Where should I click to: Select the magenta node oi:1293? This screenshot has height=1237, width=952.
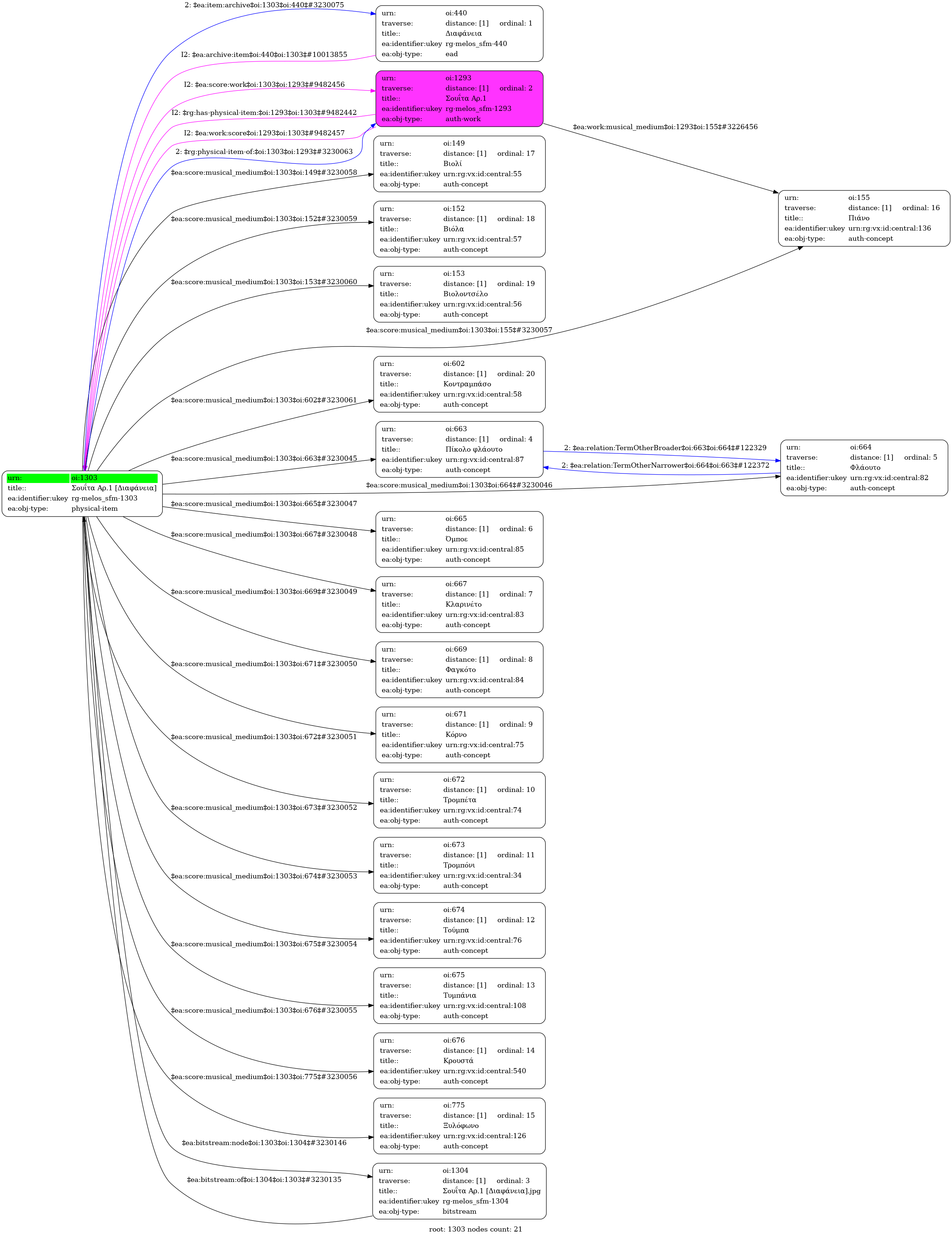tap(459, 98)
